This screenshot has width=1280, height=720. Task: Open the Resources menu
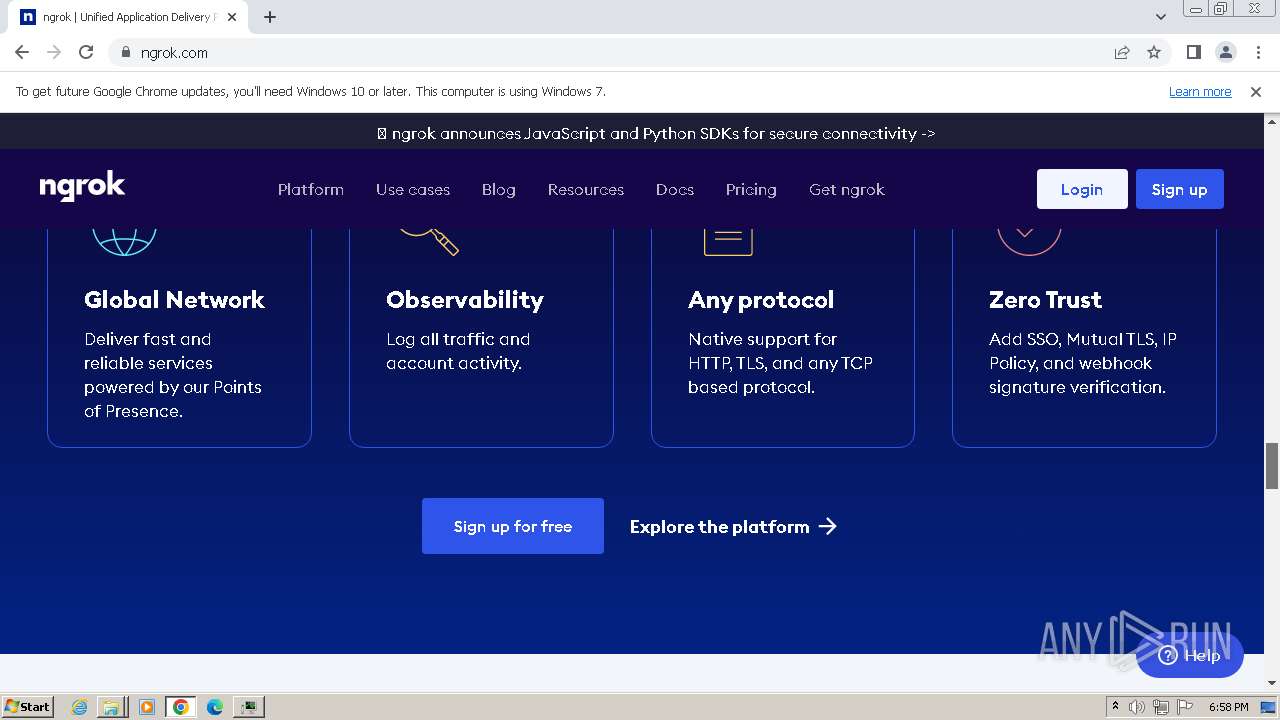click(586, 189)
